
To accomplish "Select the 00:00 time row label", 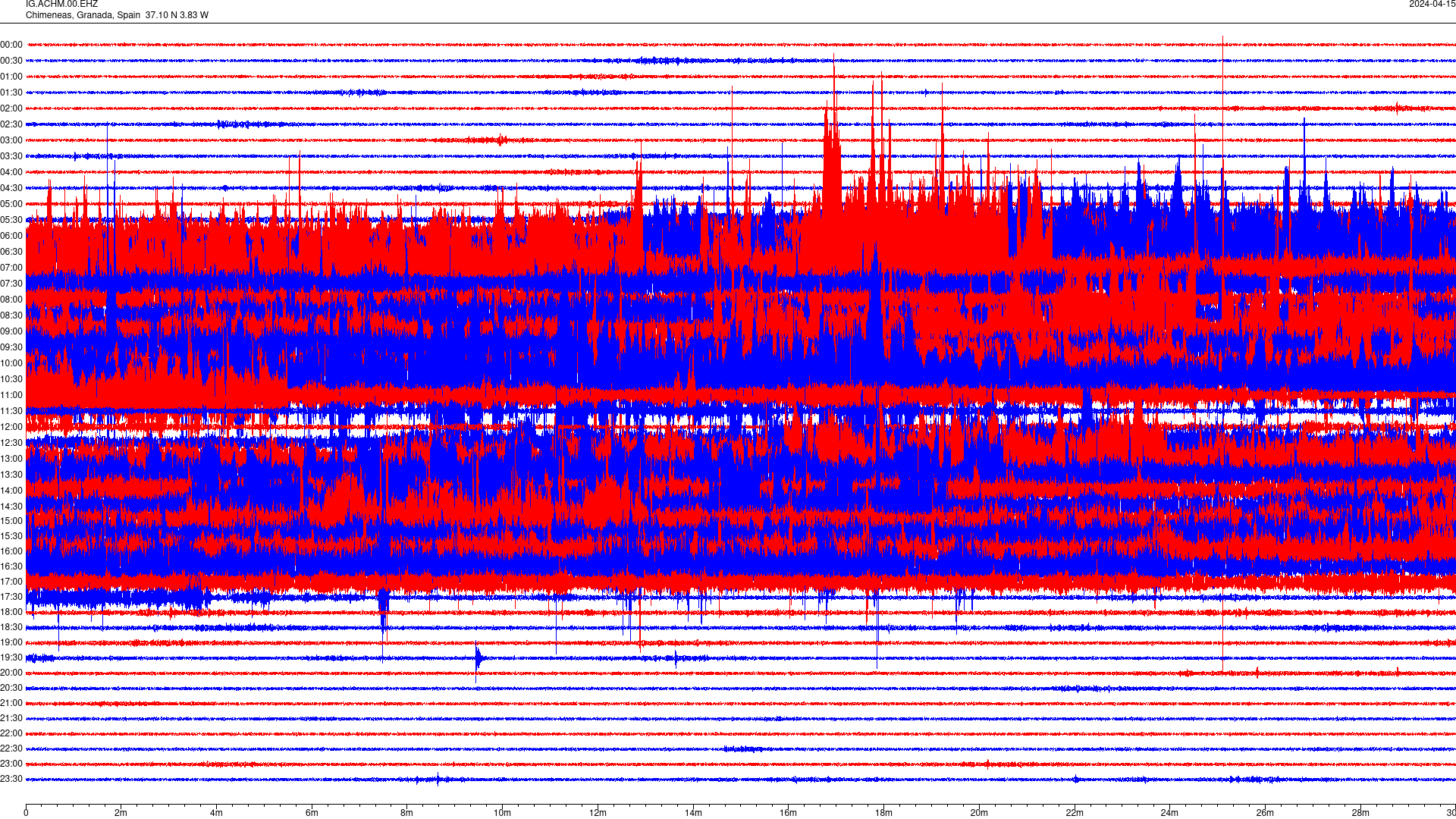I will (x=11, y=45).
